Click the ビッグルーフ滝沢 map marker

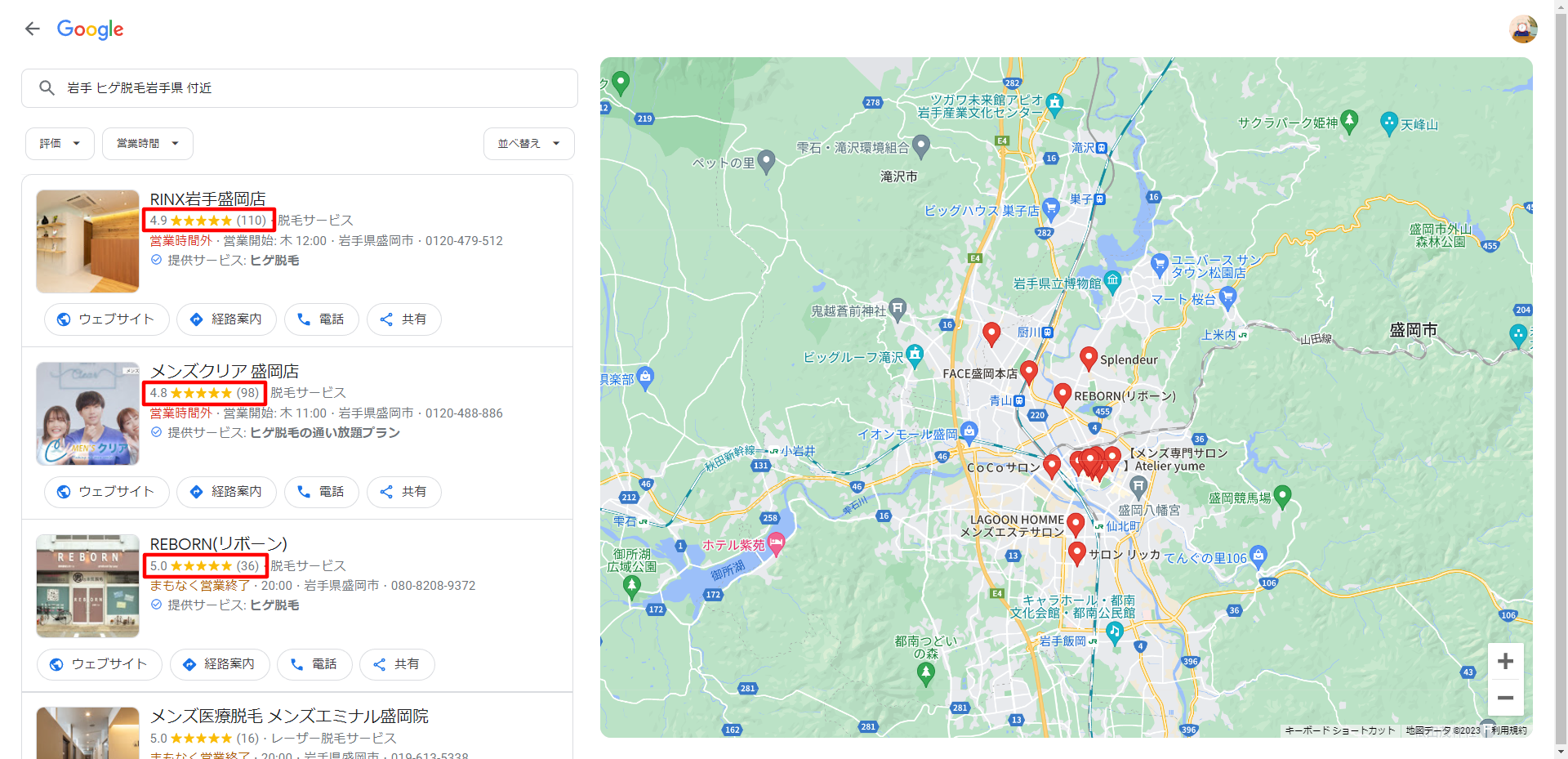click(x=915, y=355)
